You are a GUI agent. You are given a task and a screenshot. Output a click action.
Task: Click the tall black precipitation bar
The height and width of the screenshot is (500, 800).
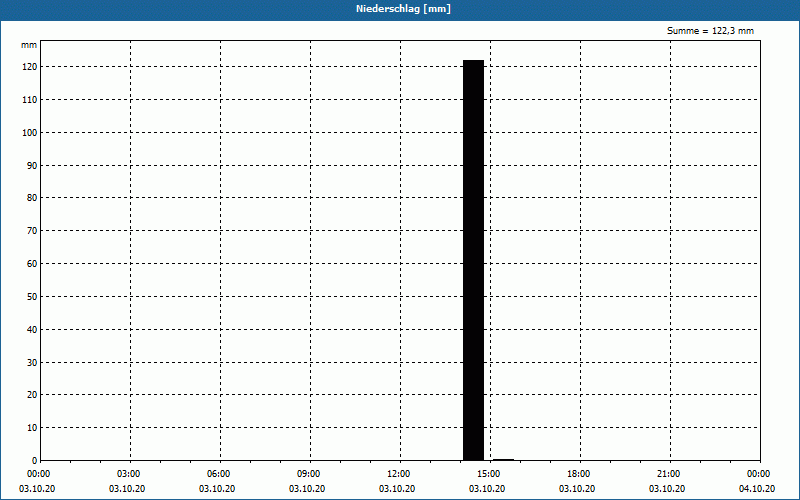[473, 260]
